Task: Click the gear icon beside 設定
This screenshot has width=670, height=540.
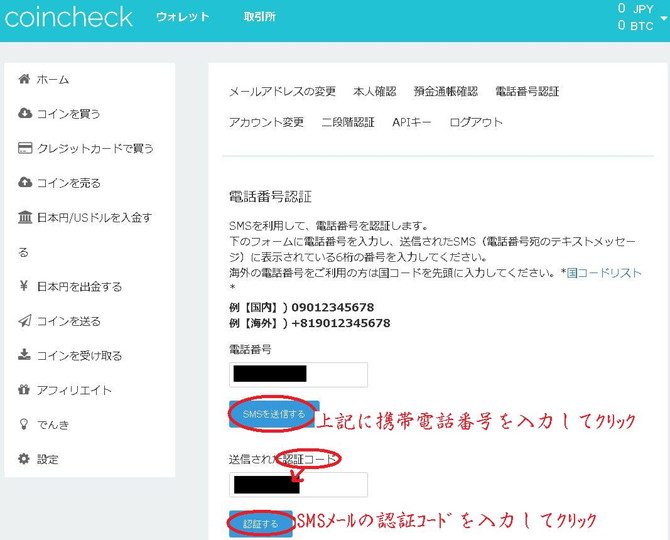Action: point(24,459)
